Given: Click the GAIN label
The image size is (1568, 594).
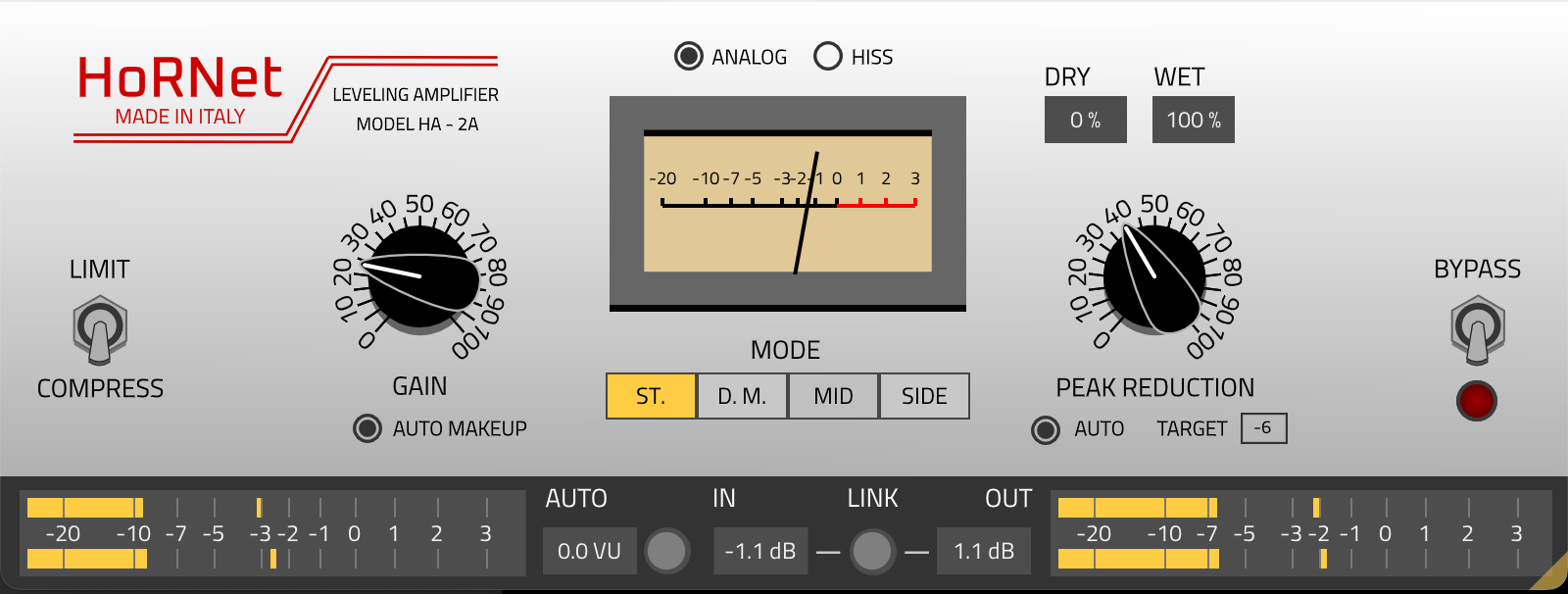Looking at the screenshot, I should click(x=419, y=387).
